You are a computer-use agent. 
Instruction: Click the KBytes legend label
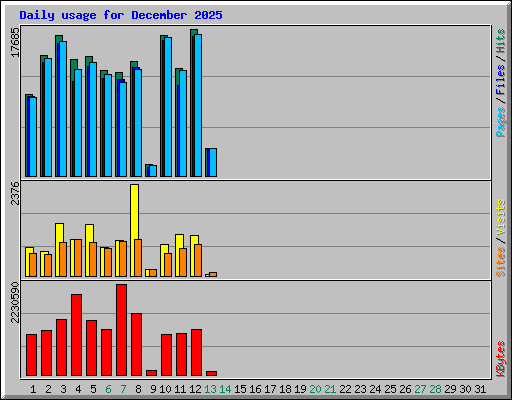pyautogui.click(x=501, y=359)
